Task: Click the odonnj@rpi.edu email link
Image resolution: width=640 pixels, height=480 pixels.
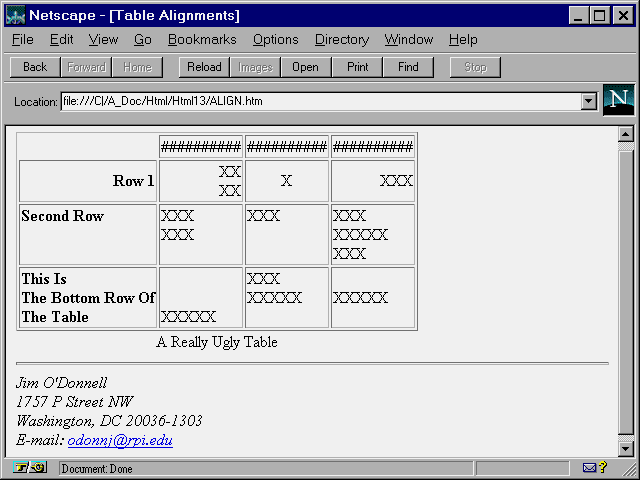Action: (x=120, y=440)
